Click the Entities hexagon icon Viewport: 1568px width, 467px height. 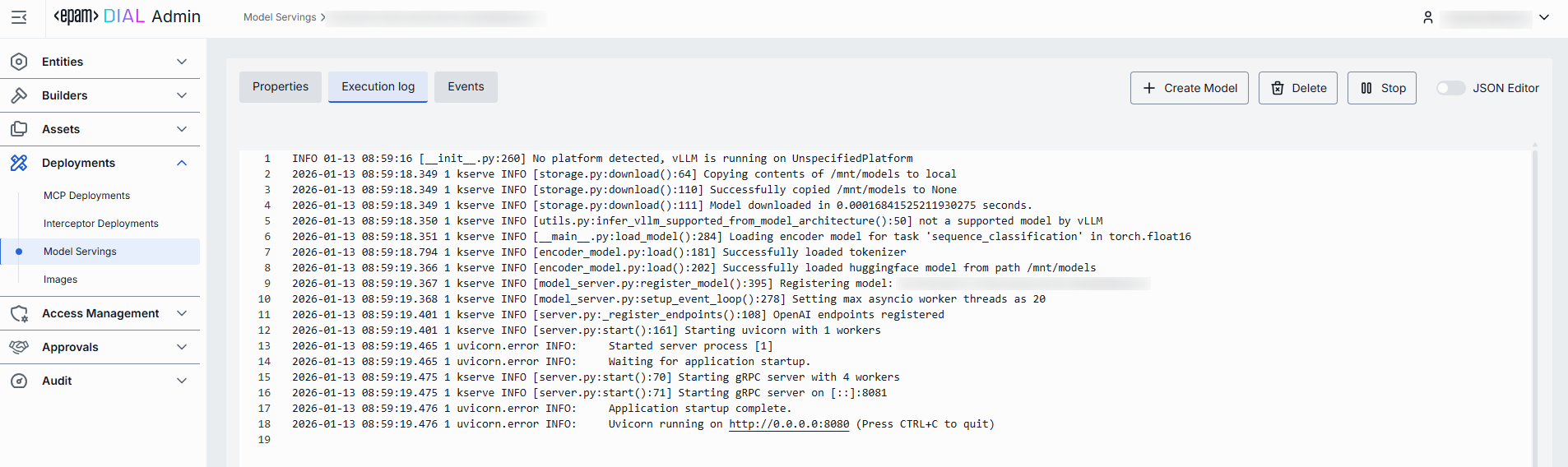click(x=19, y=62)
